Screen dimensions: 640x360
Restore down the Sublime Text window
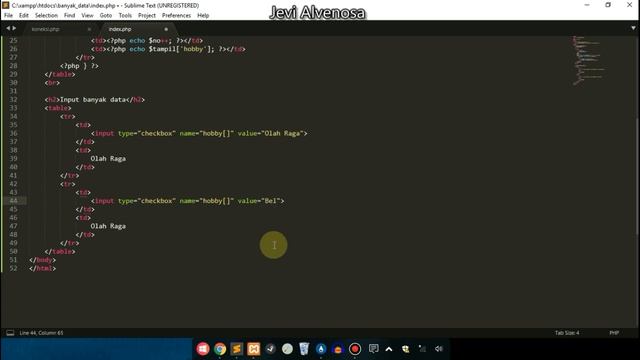pos(608,5)
